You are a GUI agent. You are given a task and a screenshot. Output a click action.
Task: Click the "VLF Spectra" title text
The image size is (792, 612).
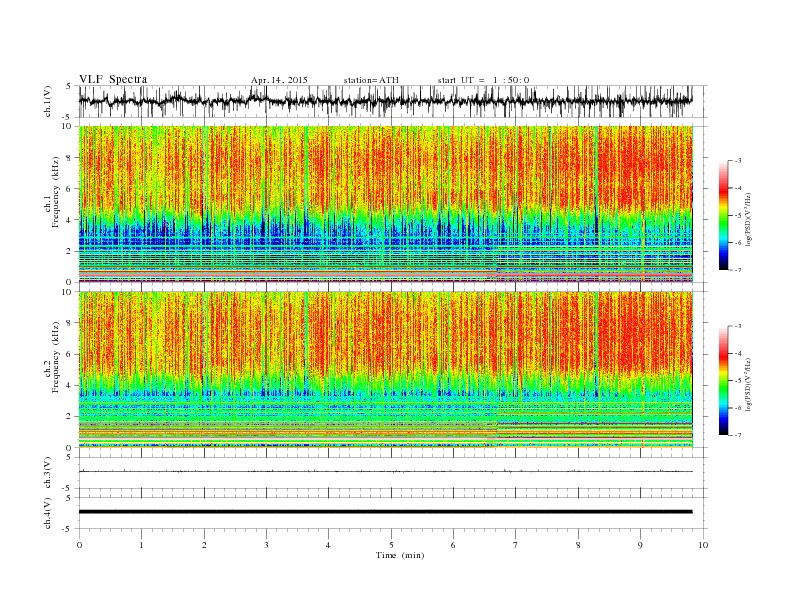(113, 79)
